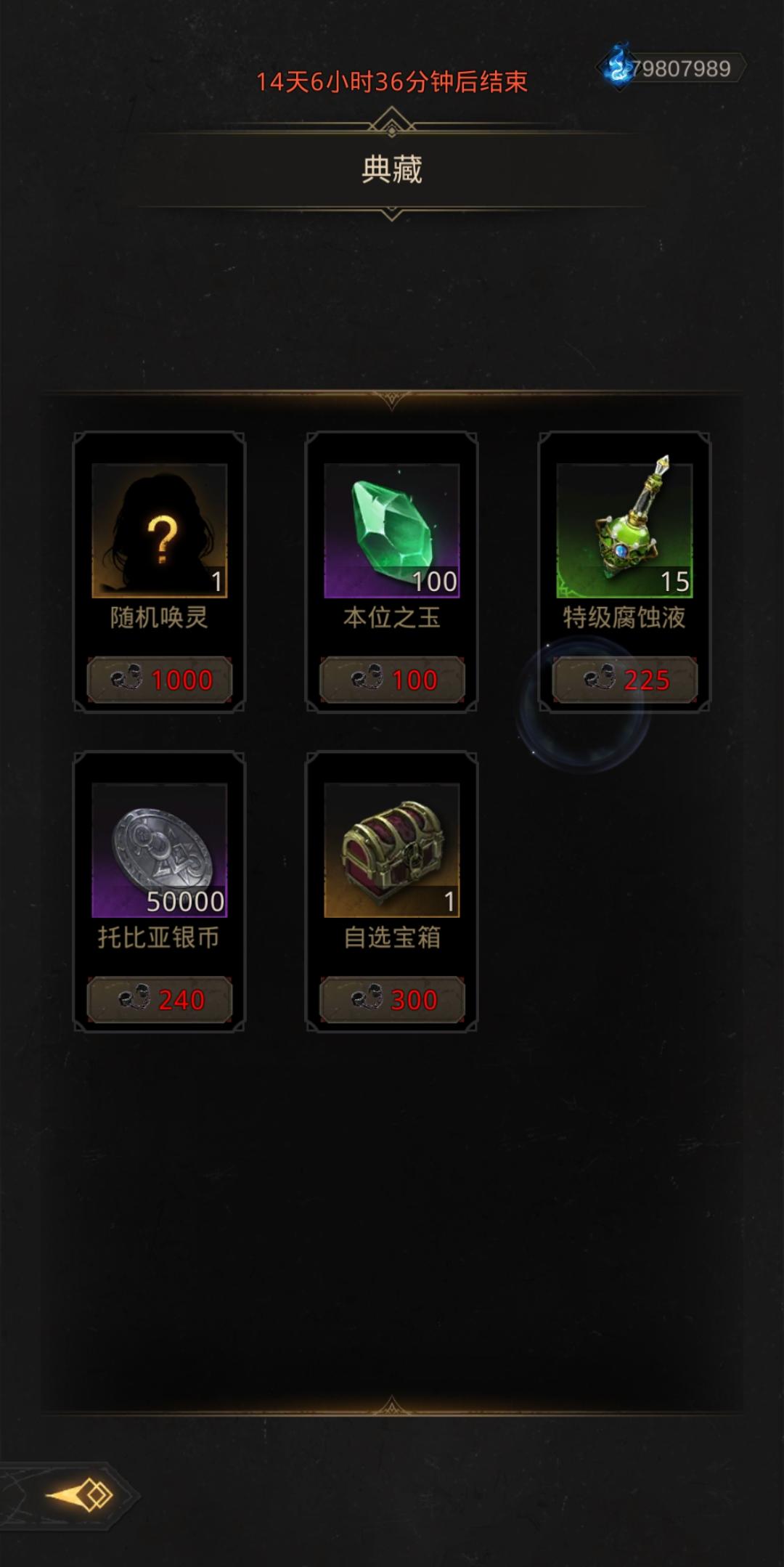Buy 本位之玉 for 100
This screenshot has width=784, height=1567.
tap(392, 680)
